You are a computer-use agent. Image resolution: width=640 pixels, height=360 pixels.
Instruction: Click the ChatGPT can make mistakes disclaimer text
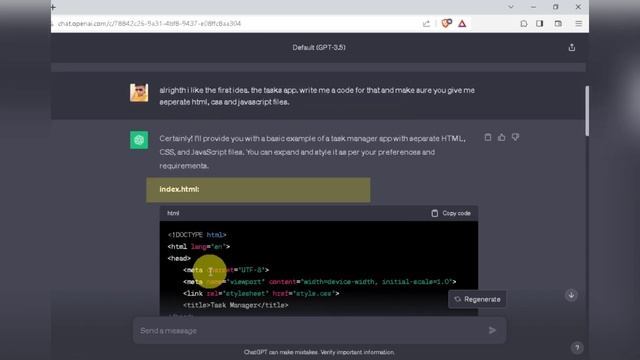pos(319,352)
